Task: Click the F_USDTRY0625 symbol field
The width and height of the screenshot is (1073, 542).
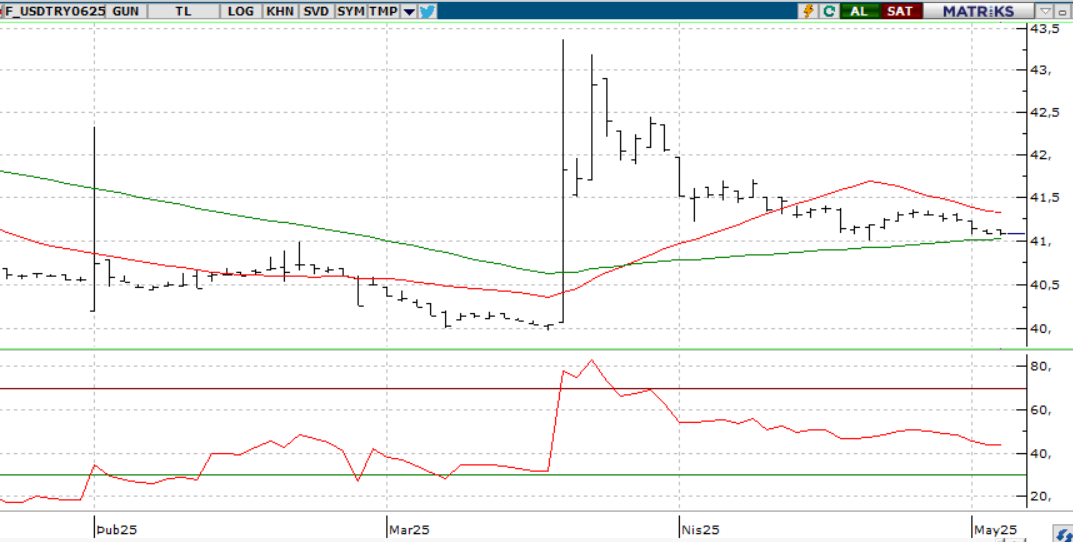Action: (53, 11)
